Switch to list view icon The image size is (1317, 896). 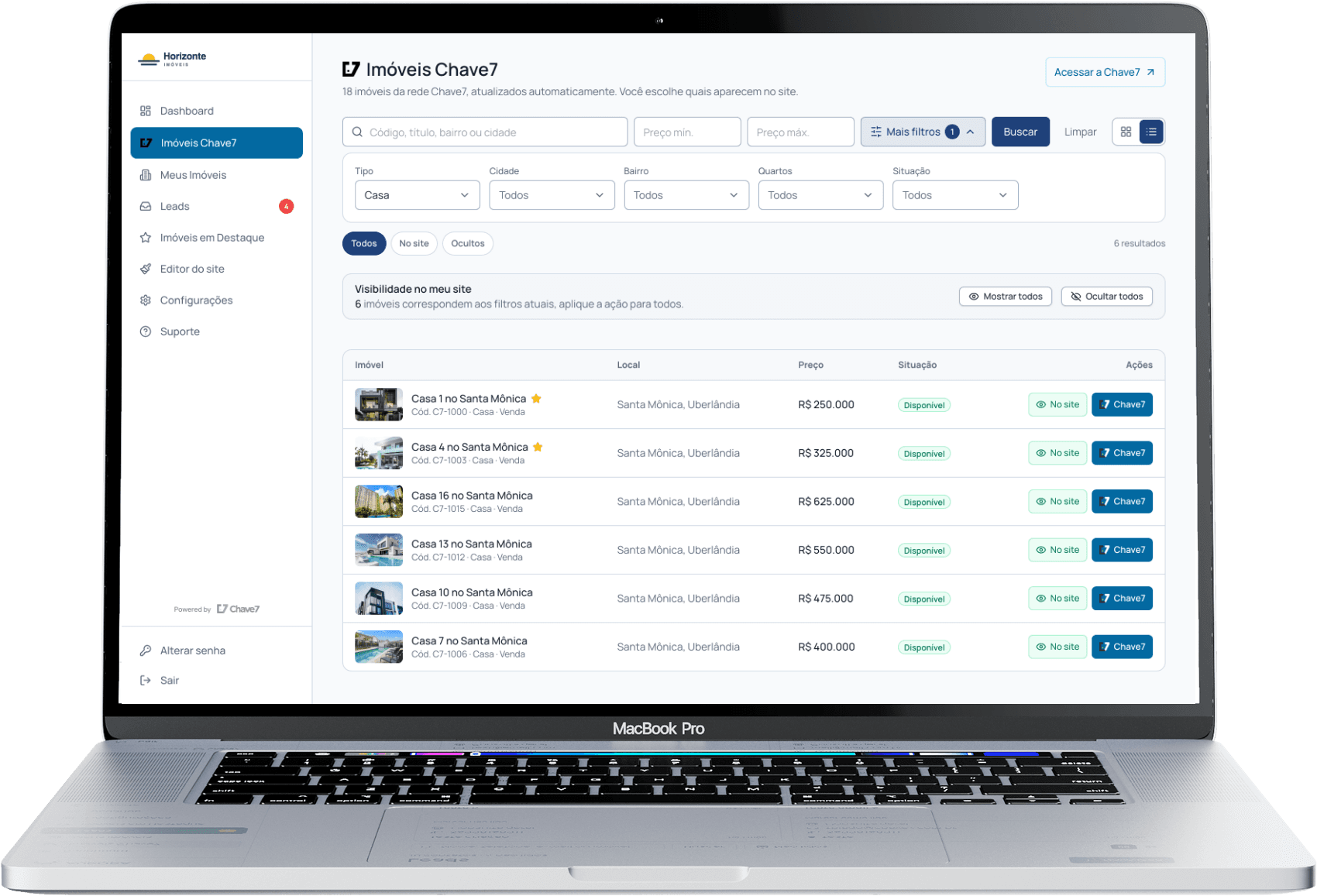coord(1151,132)
